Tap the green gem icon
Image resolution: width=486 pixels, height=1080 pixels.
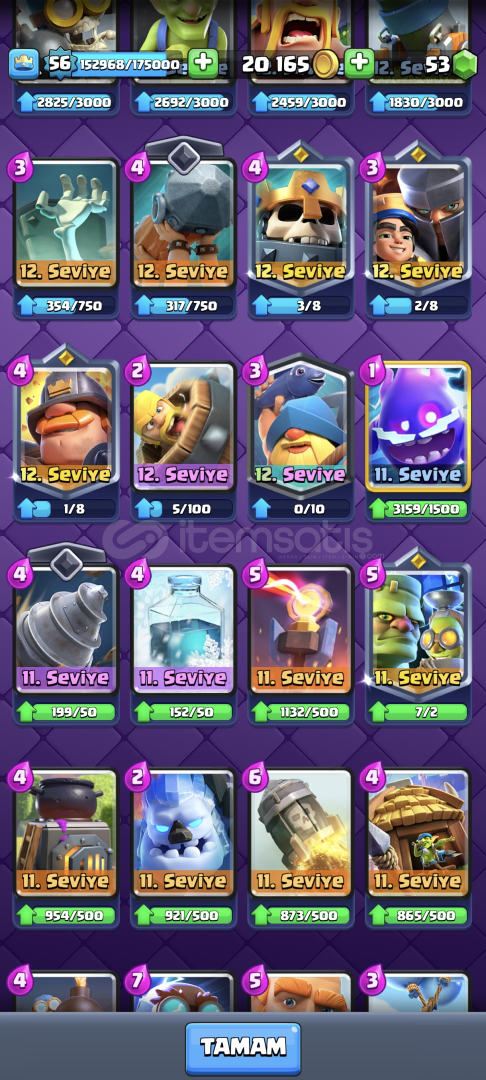[x=465, y=65]
